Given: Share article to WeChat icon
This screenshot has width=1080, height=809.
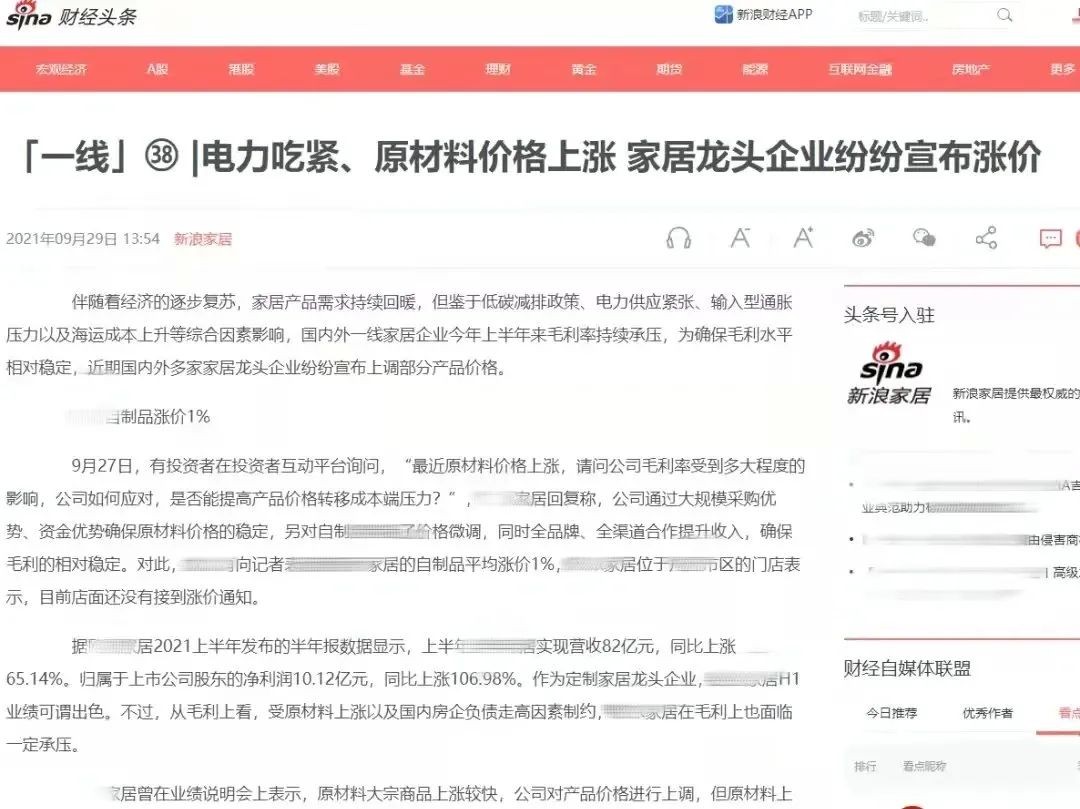Looking at the screenshot, I should click(x=924, y=238).
